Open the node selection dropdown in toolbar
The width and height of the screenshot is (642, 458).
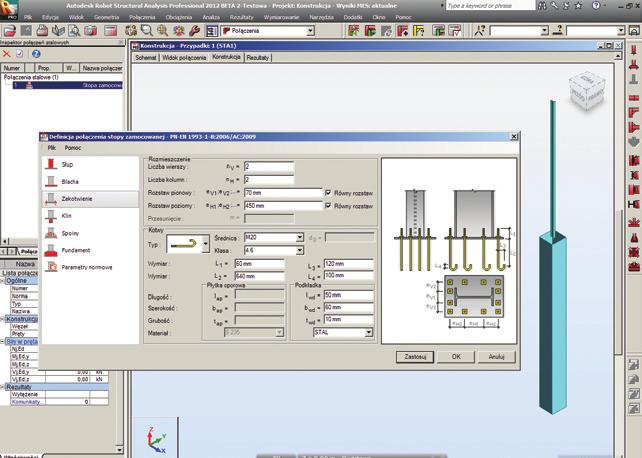[x=544, y=31]
